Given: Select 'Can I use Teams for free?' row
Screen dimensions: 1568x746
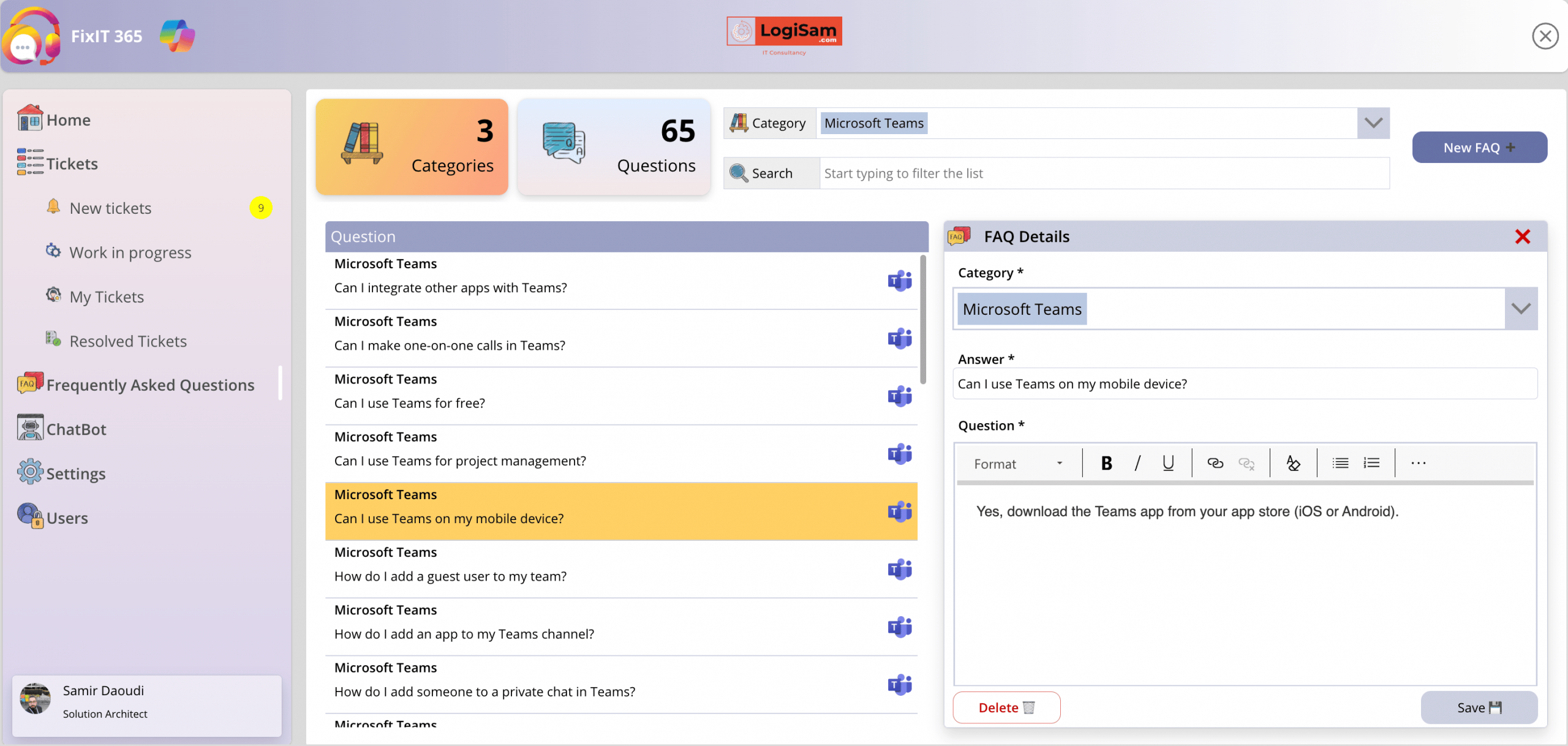Looking at the screenshot, I should (x=621, y=396).
